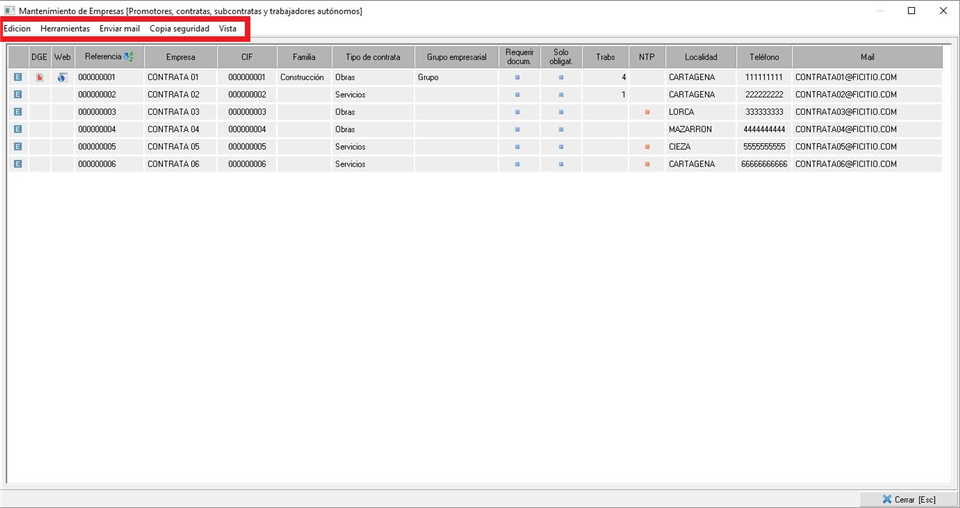
Task: Open the Edicion menu
Action: coord(17,29)
